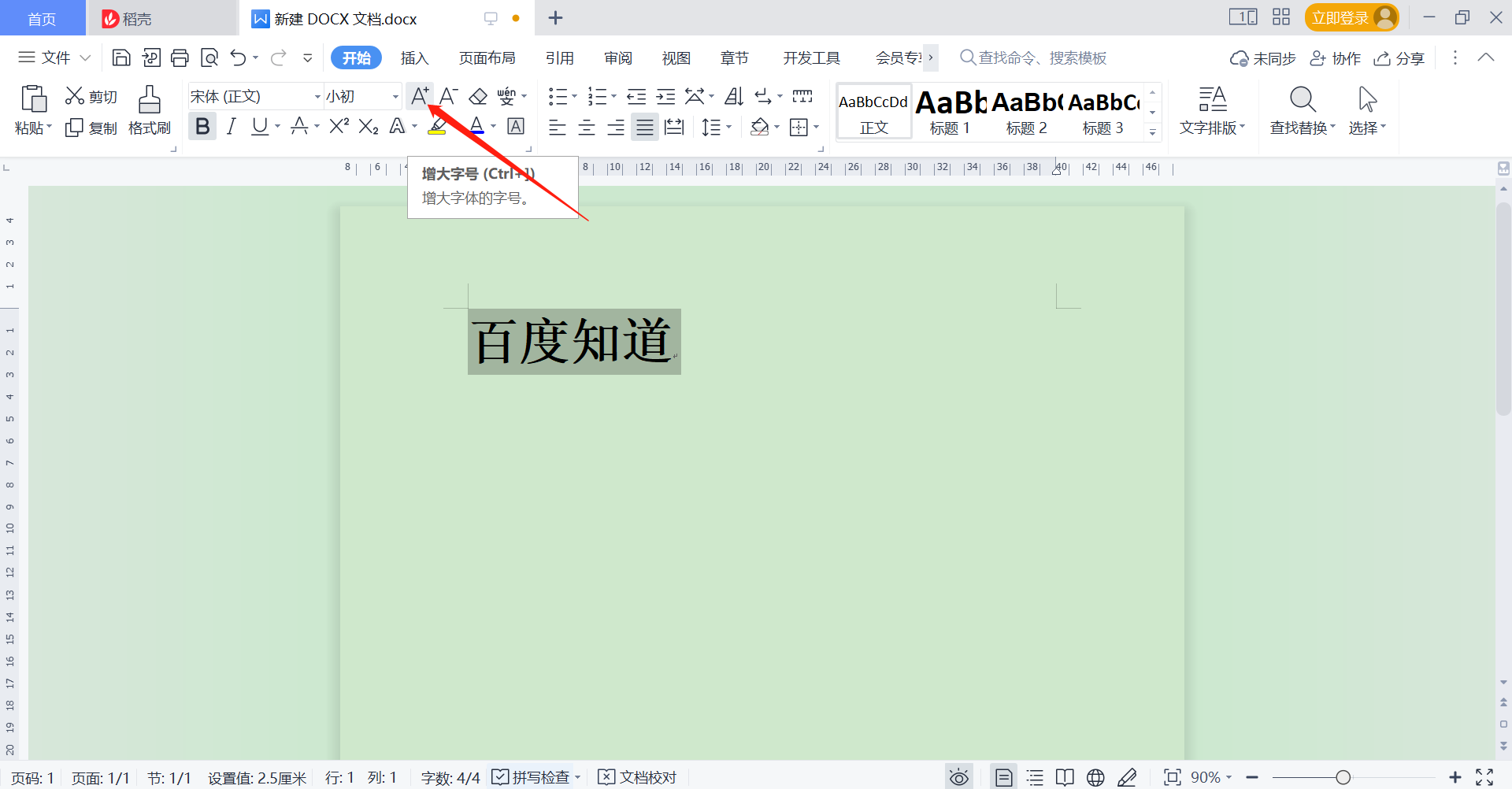1512x789 pixels.
Task: Click the 分享 share button
Action: pos(1400,58)
